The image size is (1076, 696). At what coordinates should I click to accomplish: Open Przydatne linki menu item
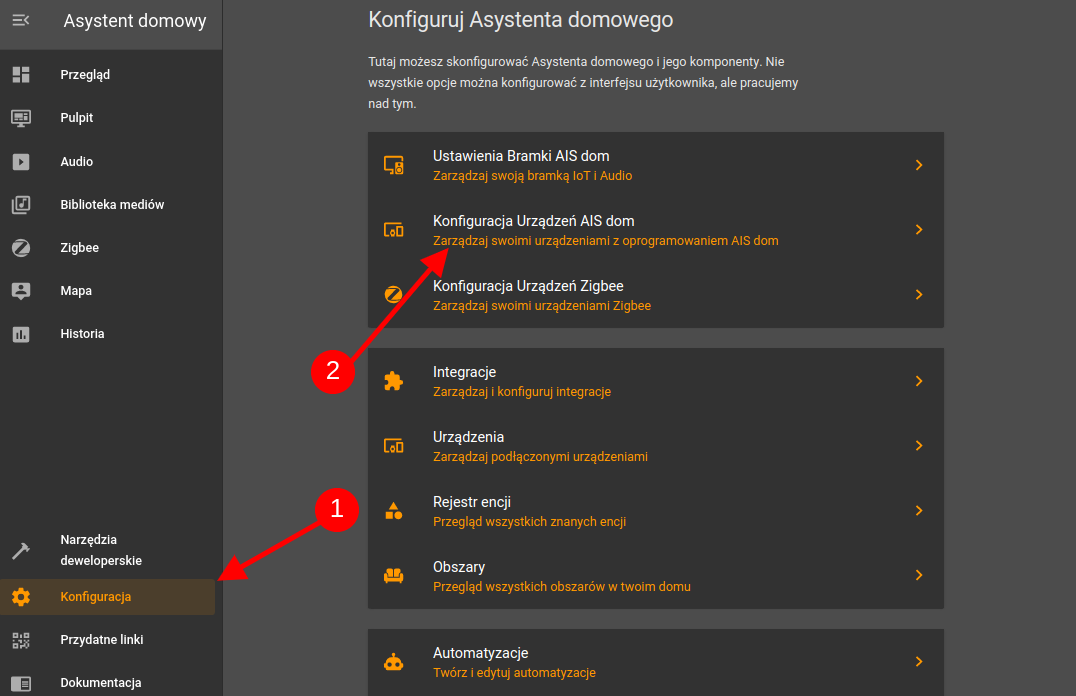pyautogui.click(x=108, y=640)
